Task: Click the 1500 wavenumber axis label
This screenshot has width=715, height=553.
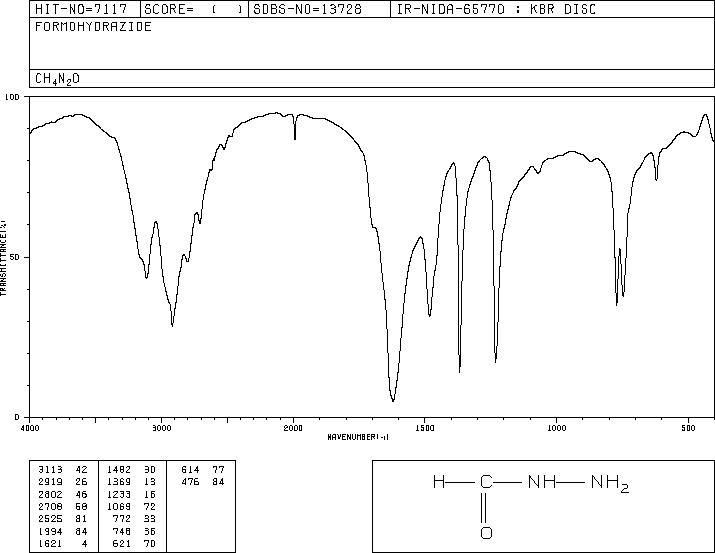Action: point(425,428)
